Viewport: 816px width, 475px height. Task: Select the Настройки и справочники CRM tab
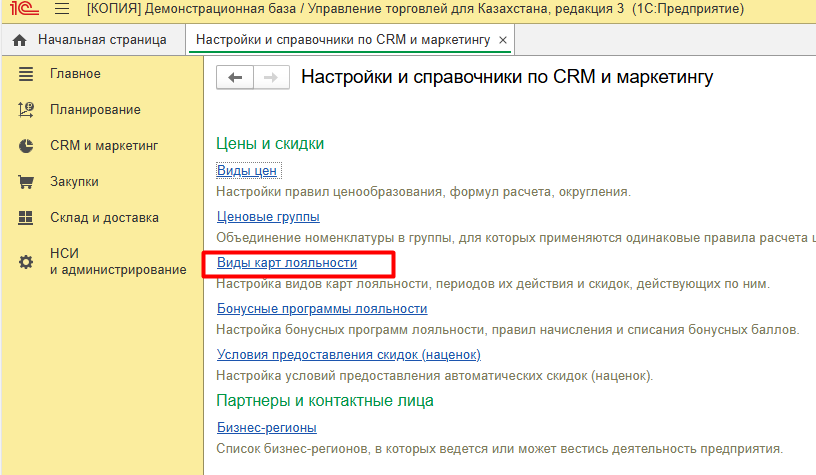[x=342, y=41]
